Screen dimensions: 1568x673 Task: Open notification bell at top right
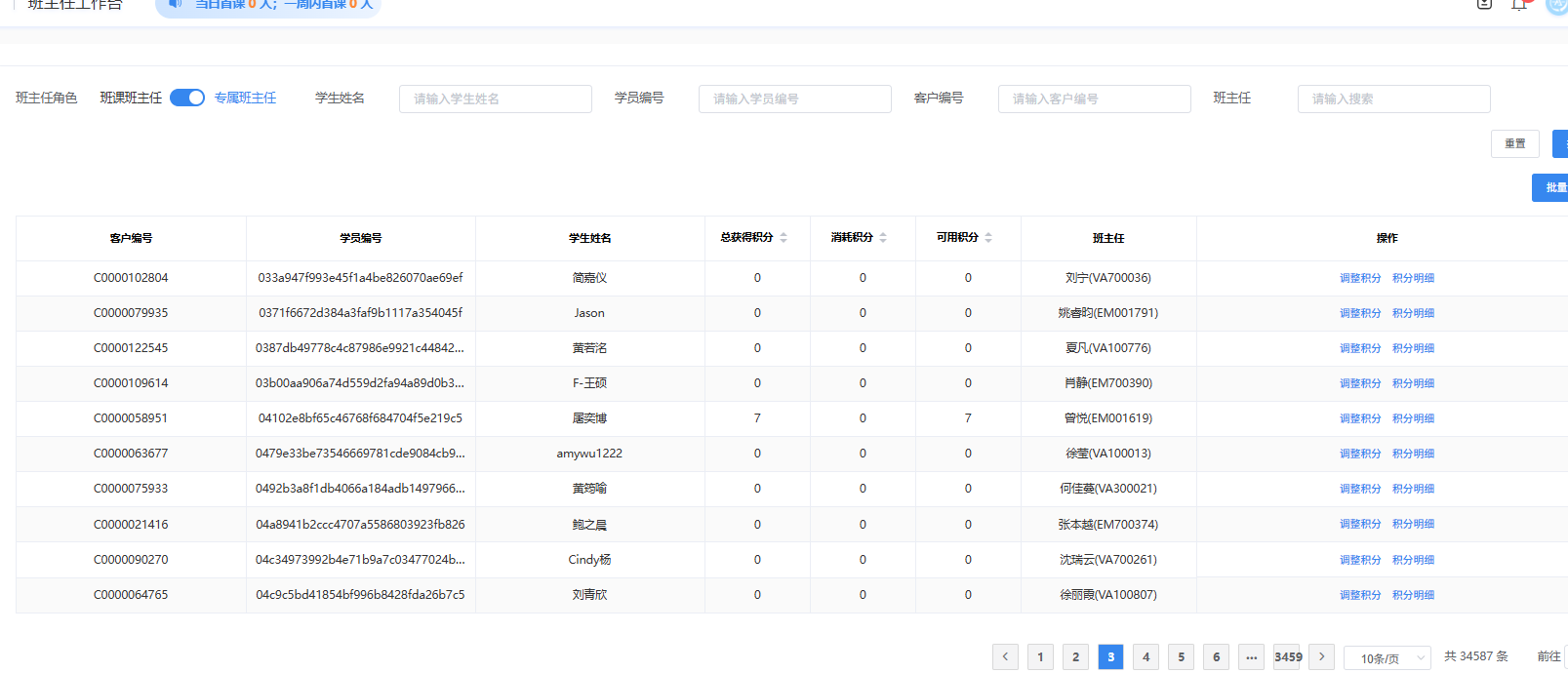pyautogui.click(x=1519, y=5)
